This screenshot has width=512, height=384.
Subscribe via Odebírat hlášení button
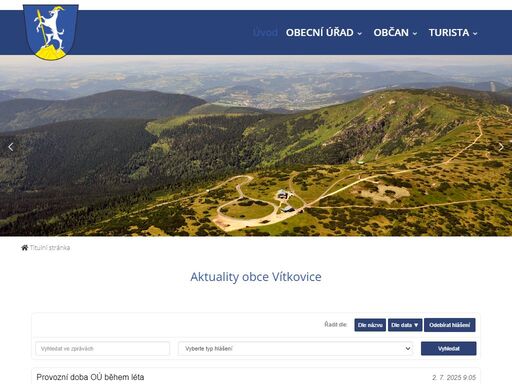450,325
